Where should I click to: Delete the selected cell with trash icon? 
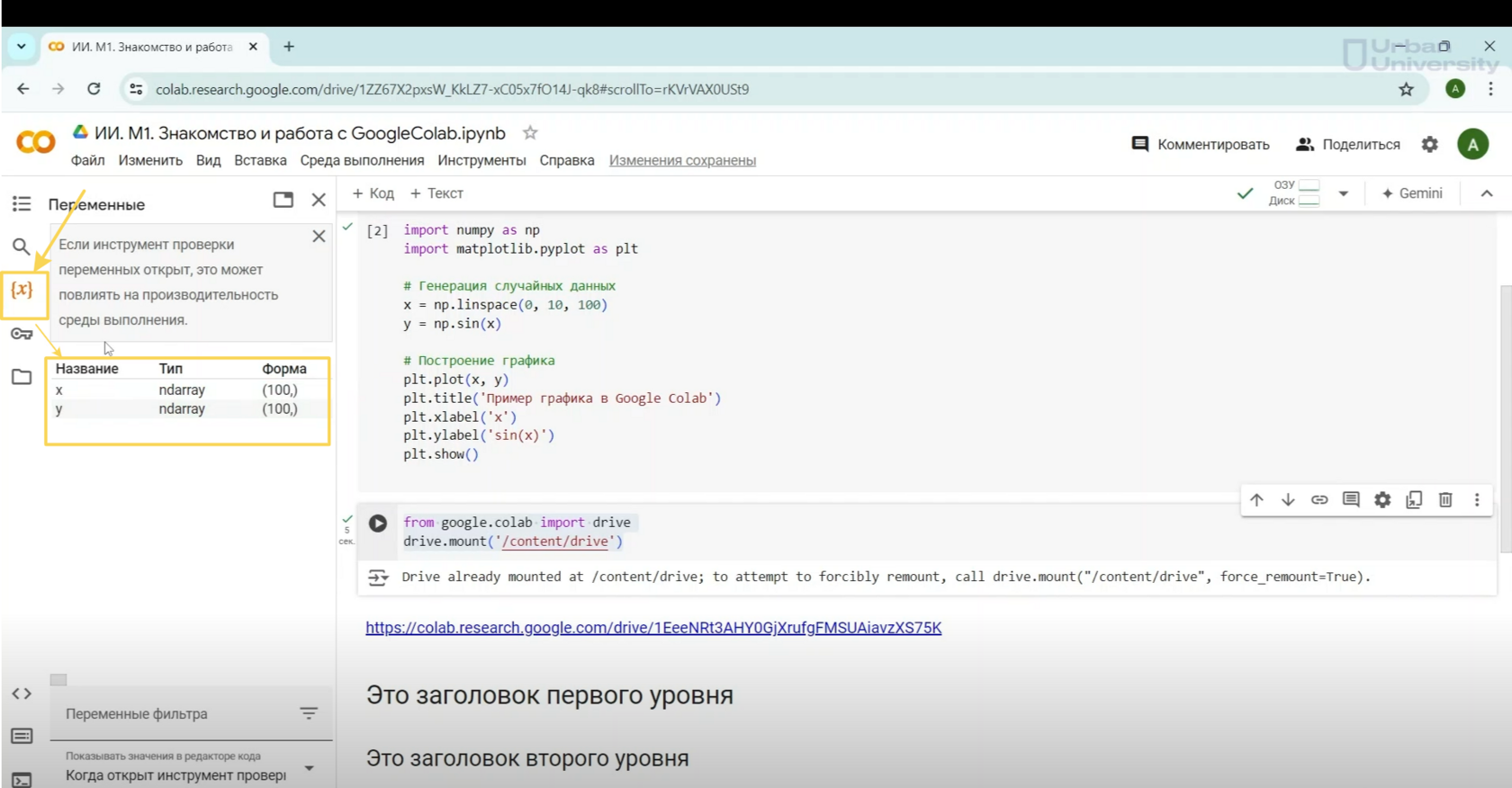tap(1445, 500)
